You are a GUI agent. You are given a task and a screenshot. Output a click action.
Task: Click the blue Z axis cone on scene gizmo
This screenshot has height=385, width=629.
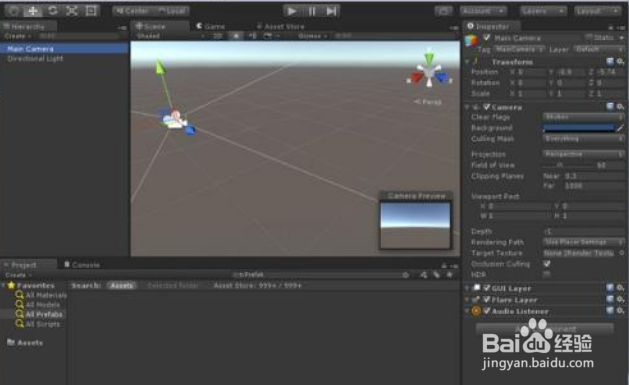point(442,77)
